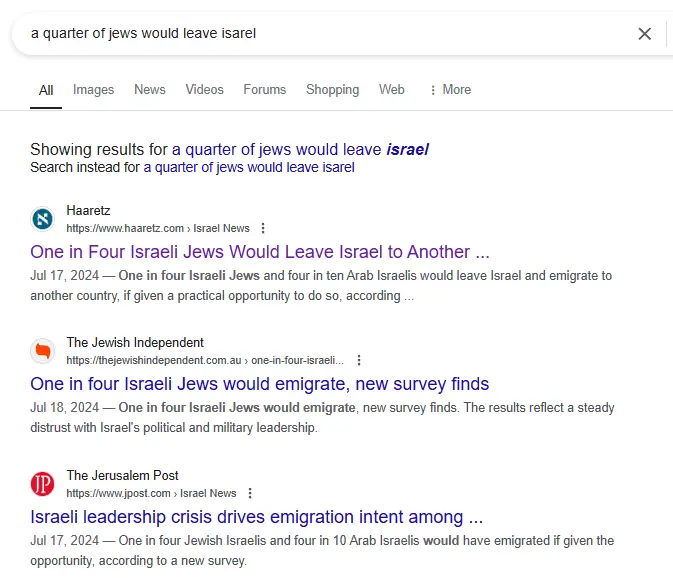Click the Haaretz site favicon
Screen dimensions: 673x578
point(42,219)
